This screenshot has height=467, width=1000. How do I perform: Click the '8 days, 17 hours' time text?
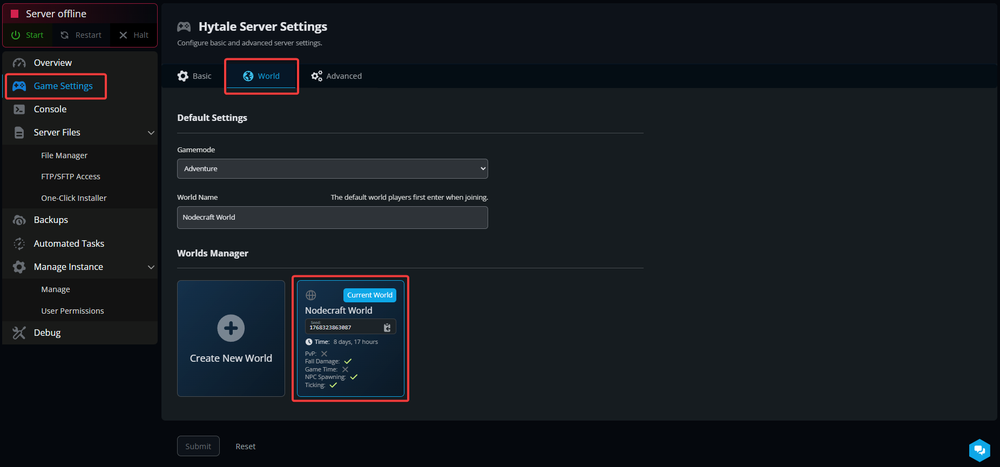(x=355, y=342)
